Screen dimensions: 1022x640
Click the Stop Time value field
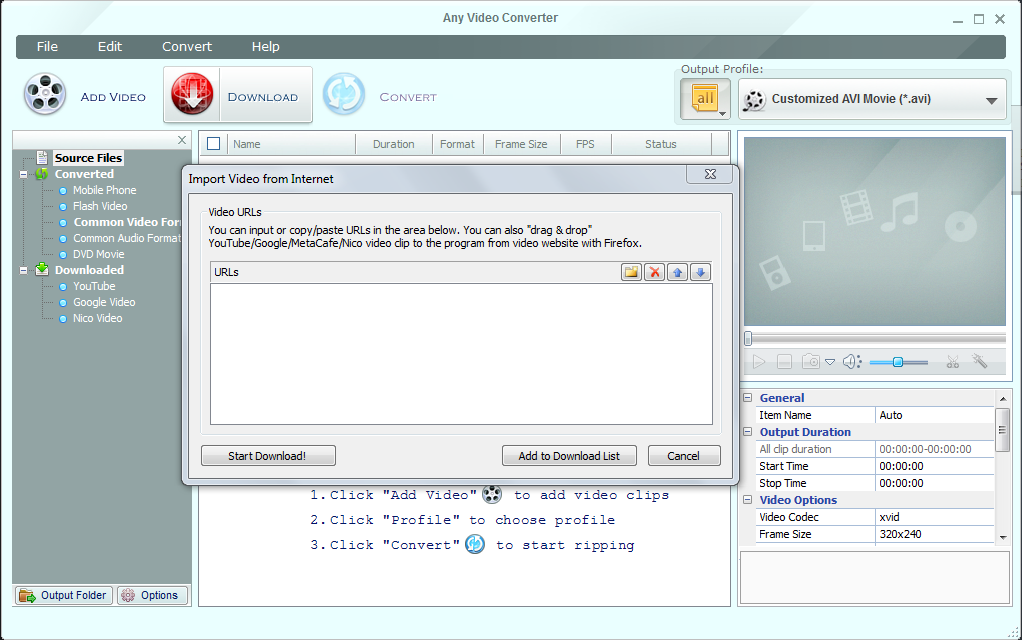tap(934, 483)
